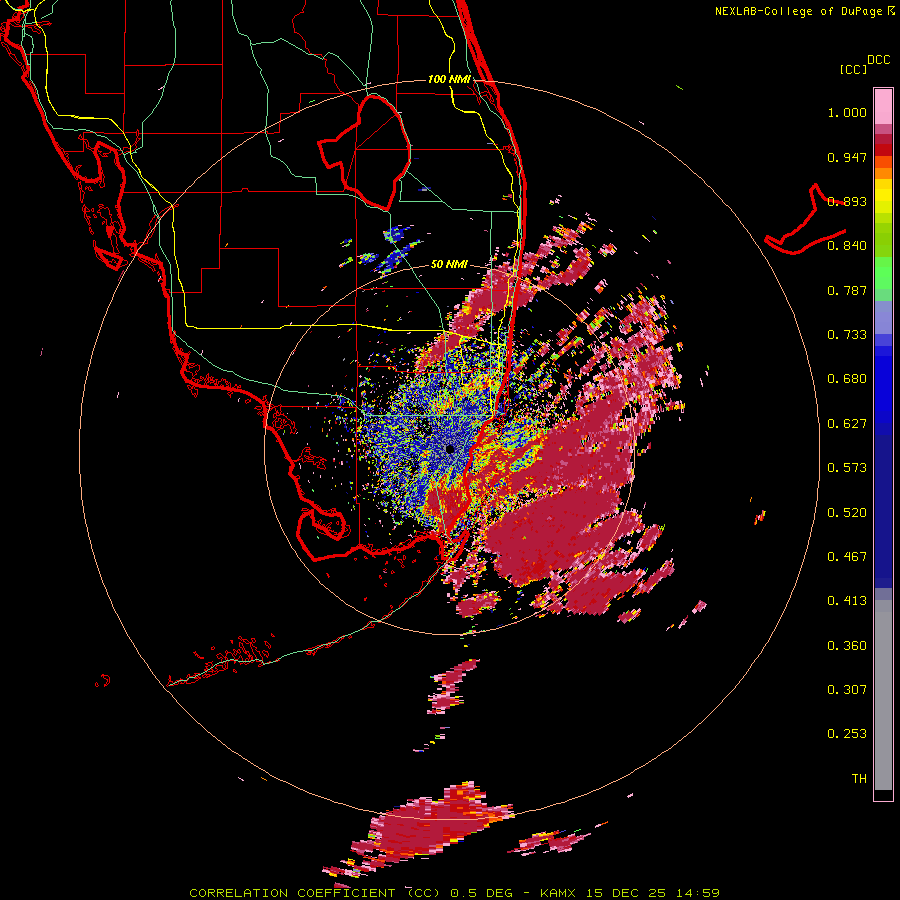Viewport: 900px width, 900px height.
Task: Click the 0.893 legend value
Action: (847, 201)
